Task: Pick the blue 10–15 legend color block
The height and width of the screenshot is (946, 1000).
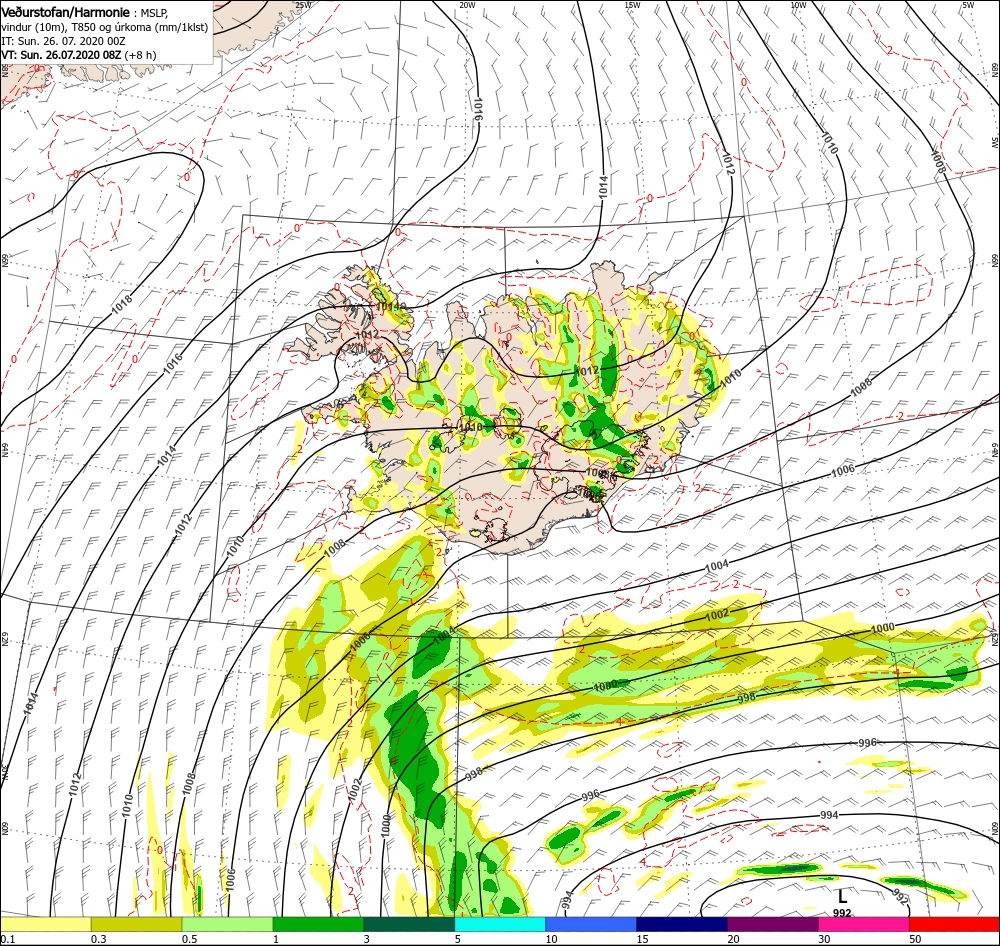Action: pos(591,924)
